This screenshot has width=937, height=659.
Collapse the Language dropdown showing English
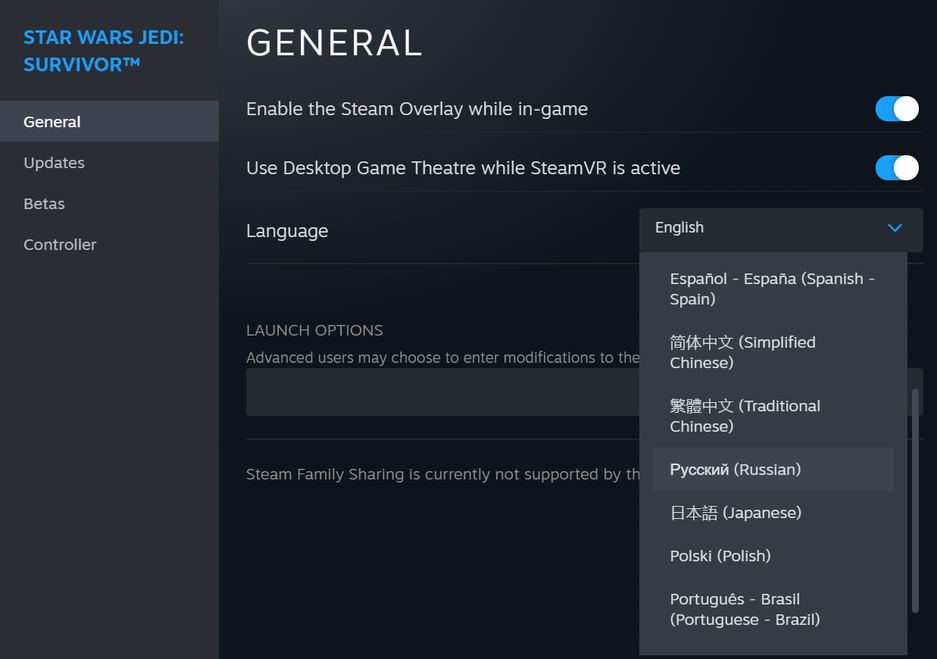pyautogui.click(x=780, y=229)
